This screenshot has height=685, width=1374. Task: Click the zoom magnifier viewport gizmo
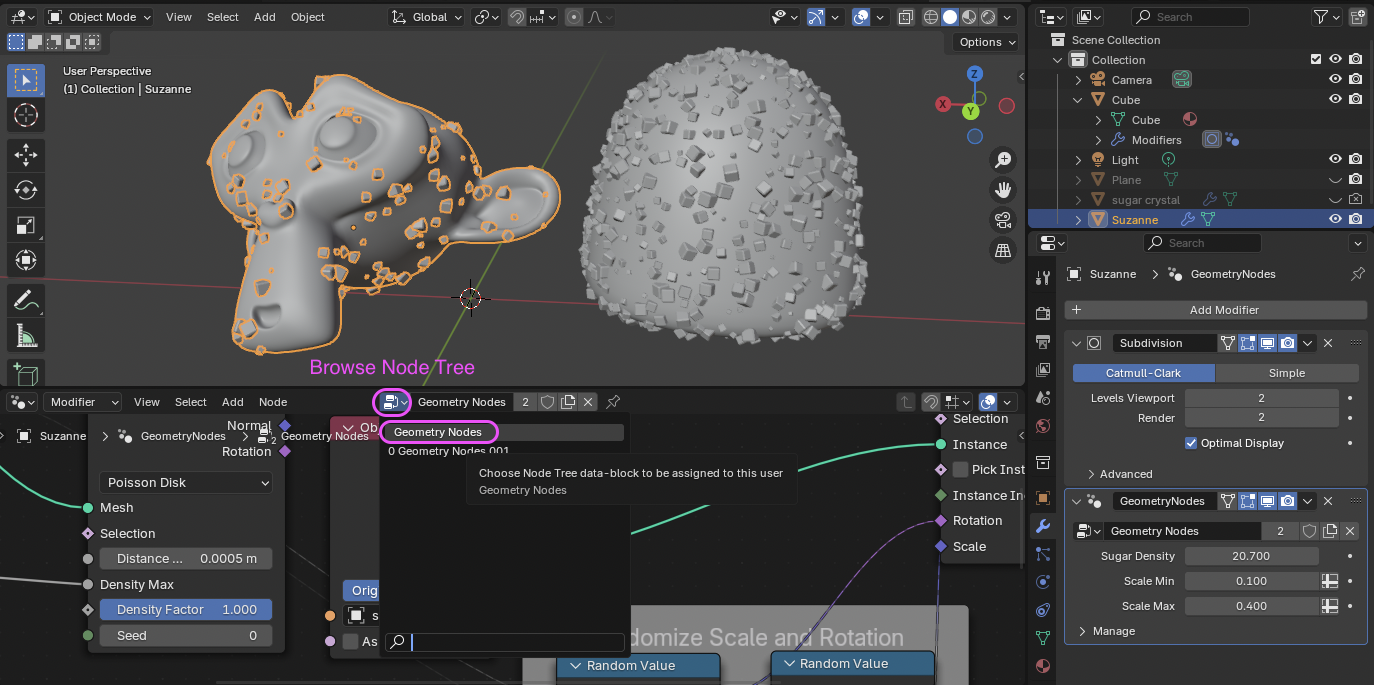pyautogui.click(x=1003, y=160)
